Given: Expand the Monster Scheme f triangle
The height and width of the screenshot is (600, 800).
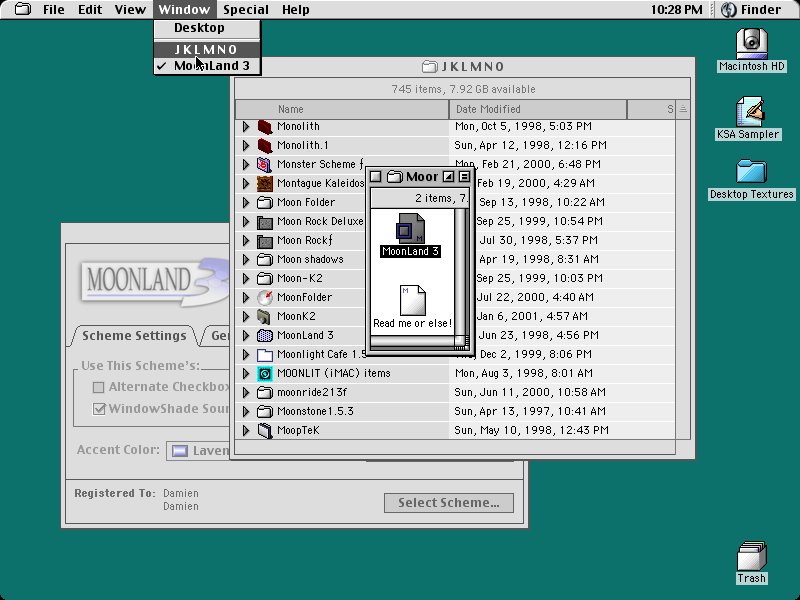Looking at the screenshot, I should tap(246, 164).
